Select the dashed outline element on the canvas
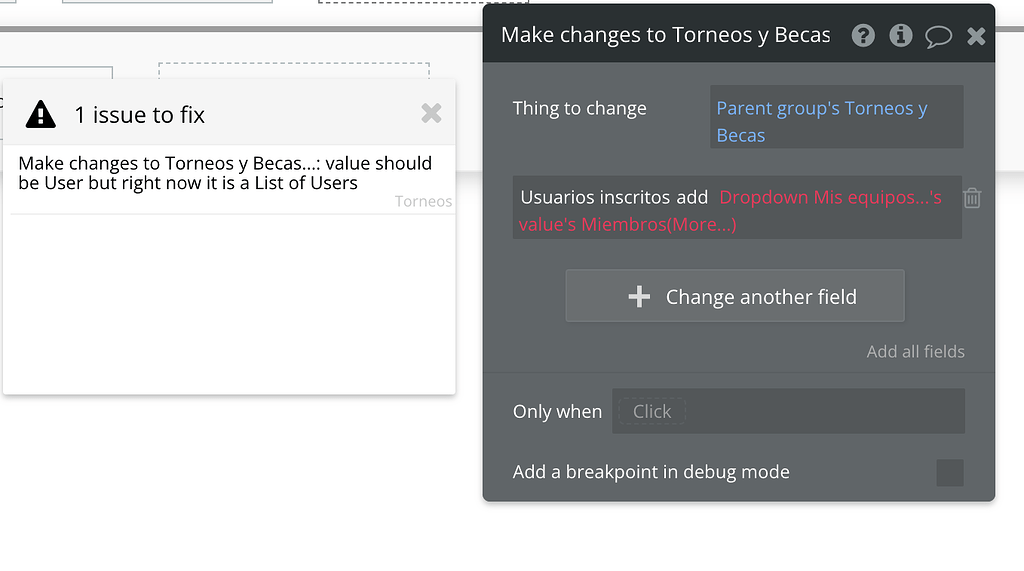Screen dimensions: 1024x571 (x=293, y=70)
